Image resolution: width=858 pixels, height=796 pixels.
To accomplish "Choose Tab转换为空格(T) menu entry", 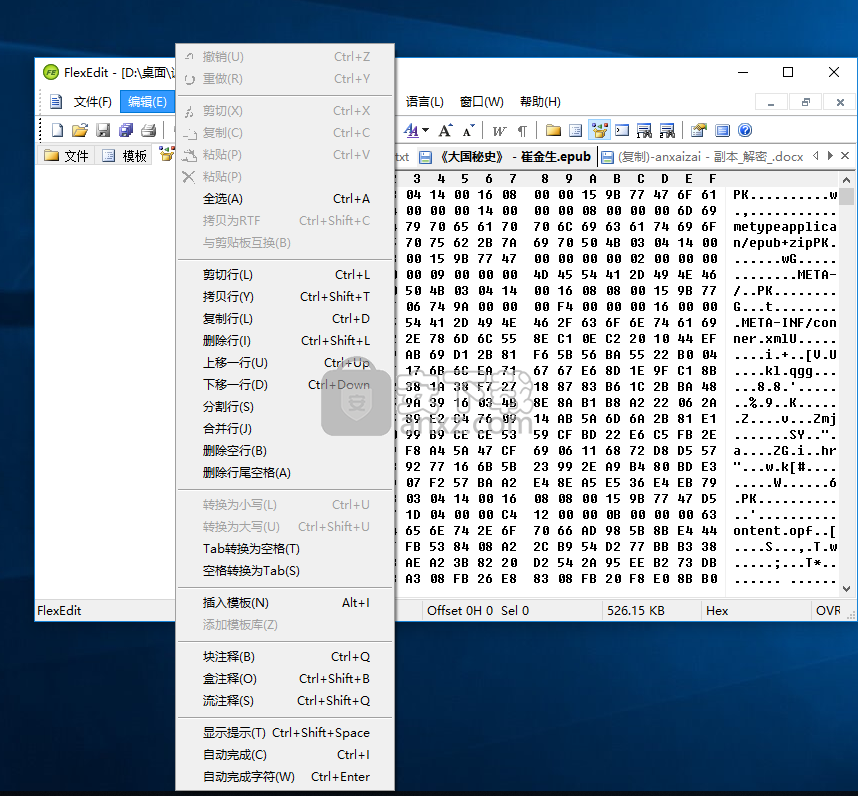I will (285, 548).
